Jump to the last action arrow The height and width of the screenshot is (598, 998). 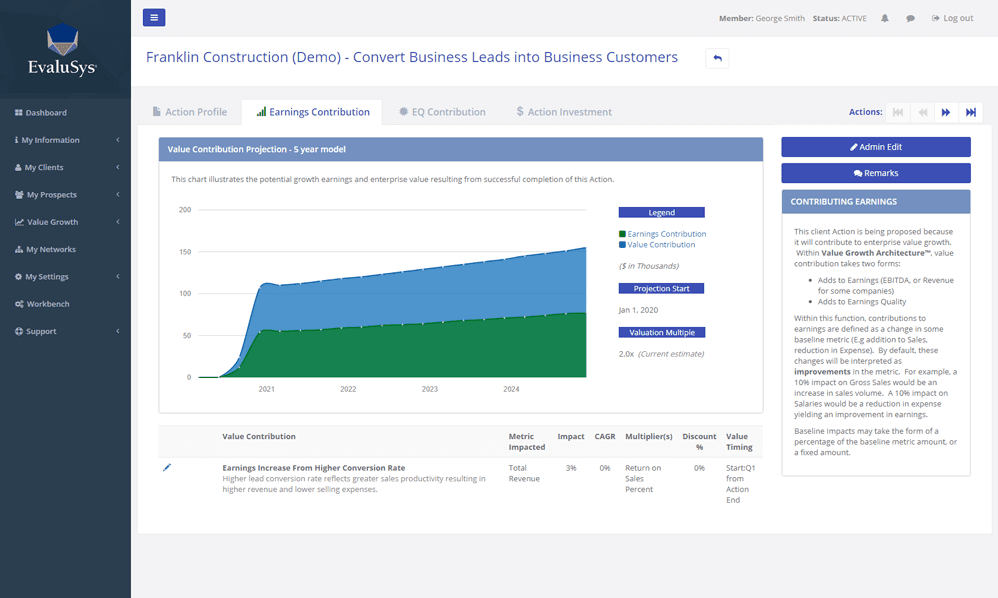[x=971, y=112]
